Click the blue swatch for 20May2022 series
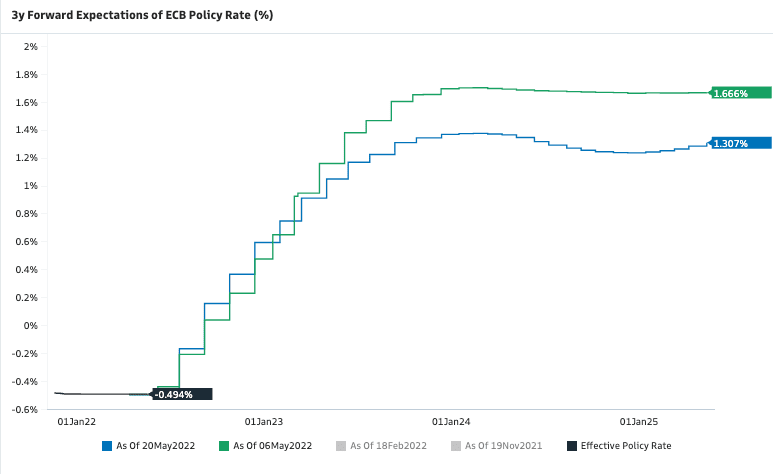Image resolution: width=773 pixels, height=474 pixels. click(107, 446)
